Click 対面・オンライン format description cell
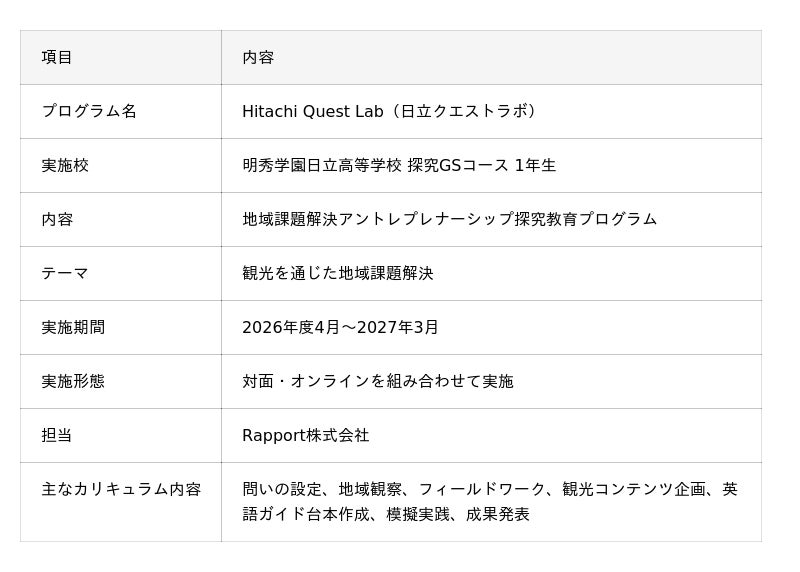Image resolution: width=800 pixels, height=572 pixels. pos(378,381)
